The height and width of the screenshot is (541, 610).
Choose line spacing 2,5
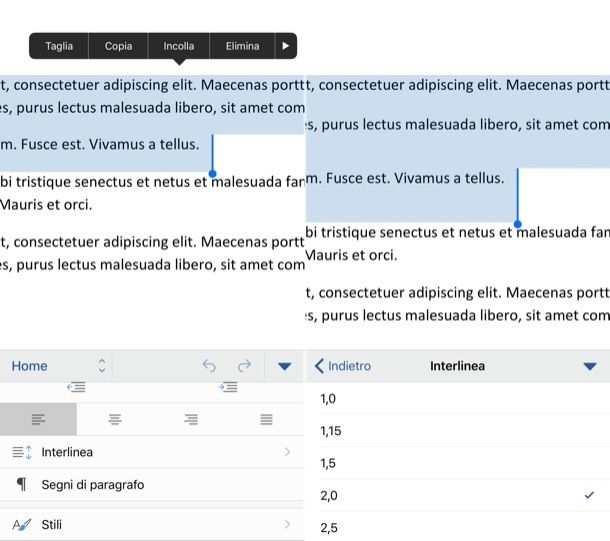click(x=458, y=528)
